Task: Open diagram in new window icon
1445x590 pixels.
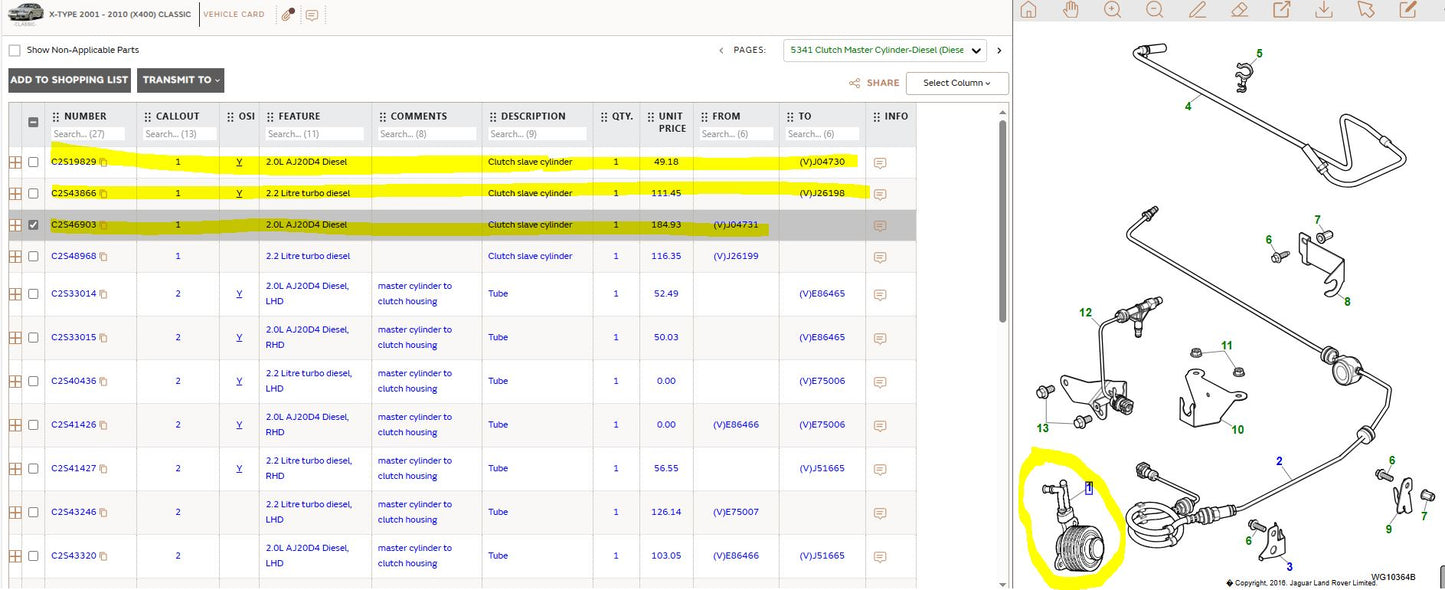Action: 1281,10
